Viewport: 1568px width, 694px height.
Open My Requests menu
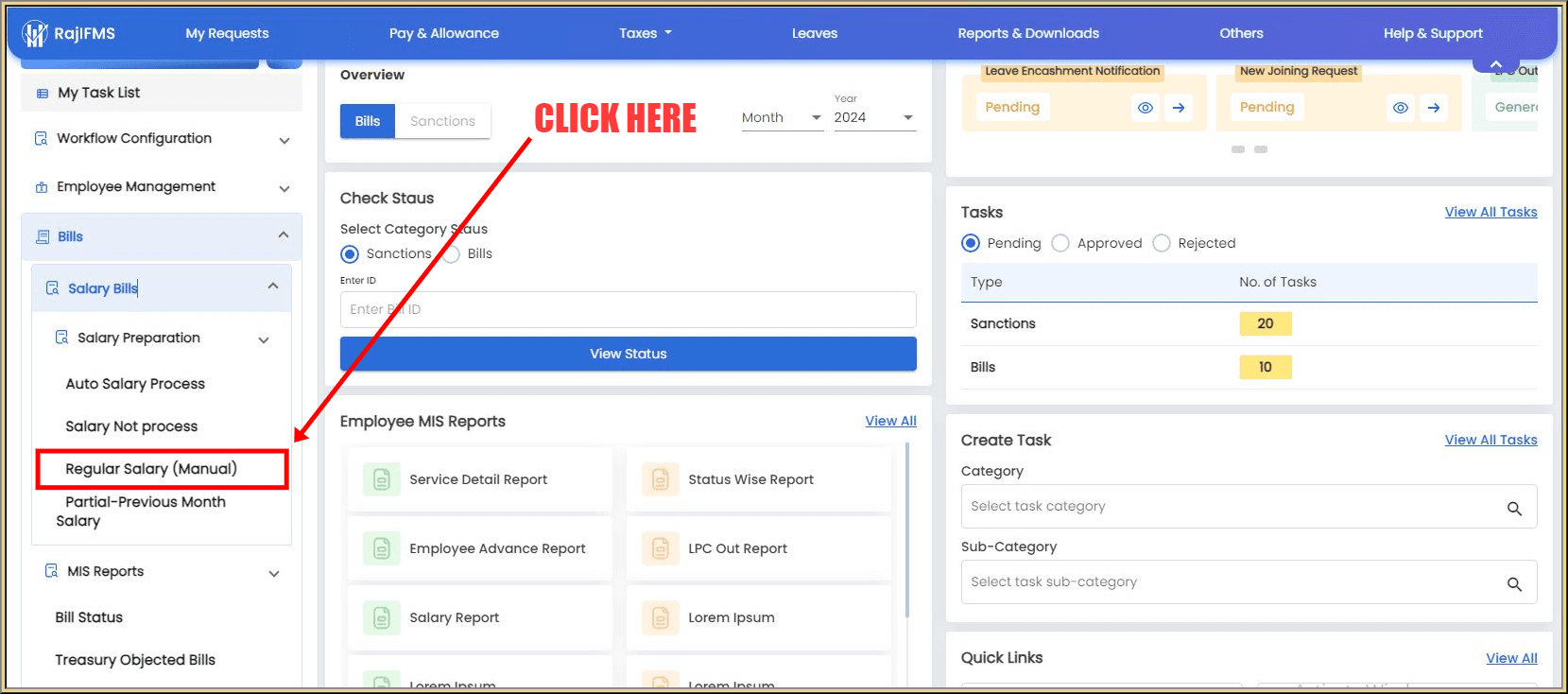(x=227, y=33)
